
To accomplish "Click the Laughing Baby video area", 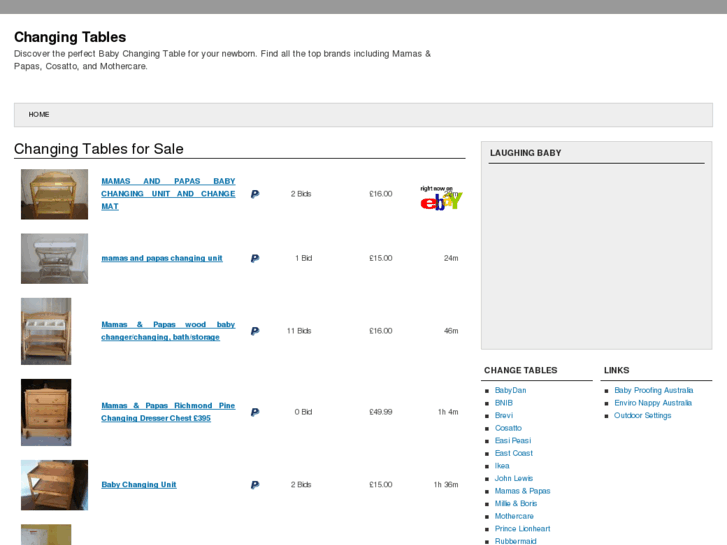I will [597, 256].
